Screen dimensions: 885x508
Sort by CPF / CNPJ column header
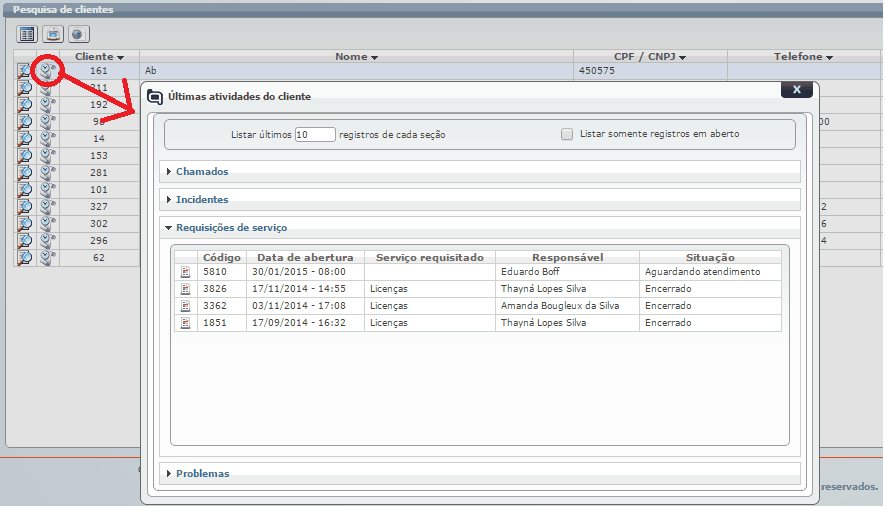click(649, 57)
